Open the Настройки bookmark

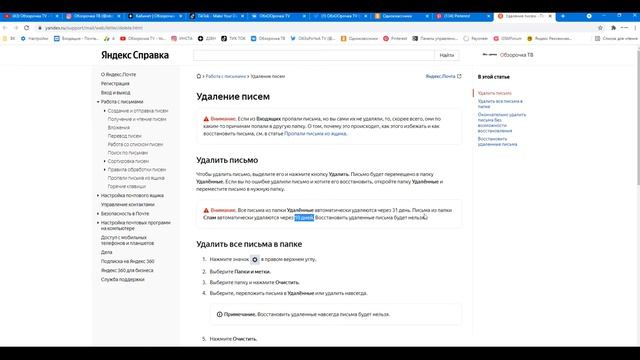coord(35,38)
